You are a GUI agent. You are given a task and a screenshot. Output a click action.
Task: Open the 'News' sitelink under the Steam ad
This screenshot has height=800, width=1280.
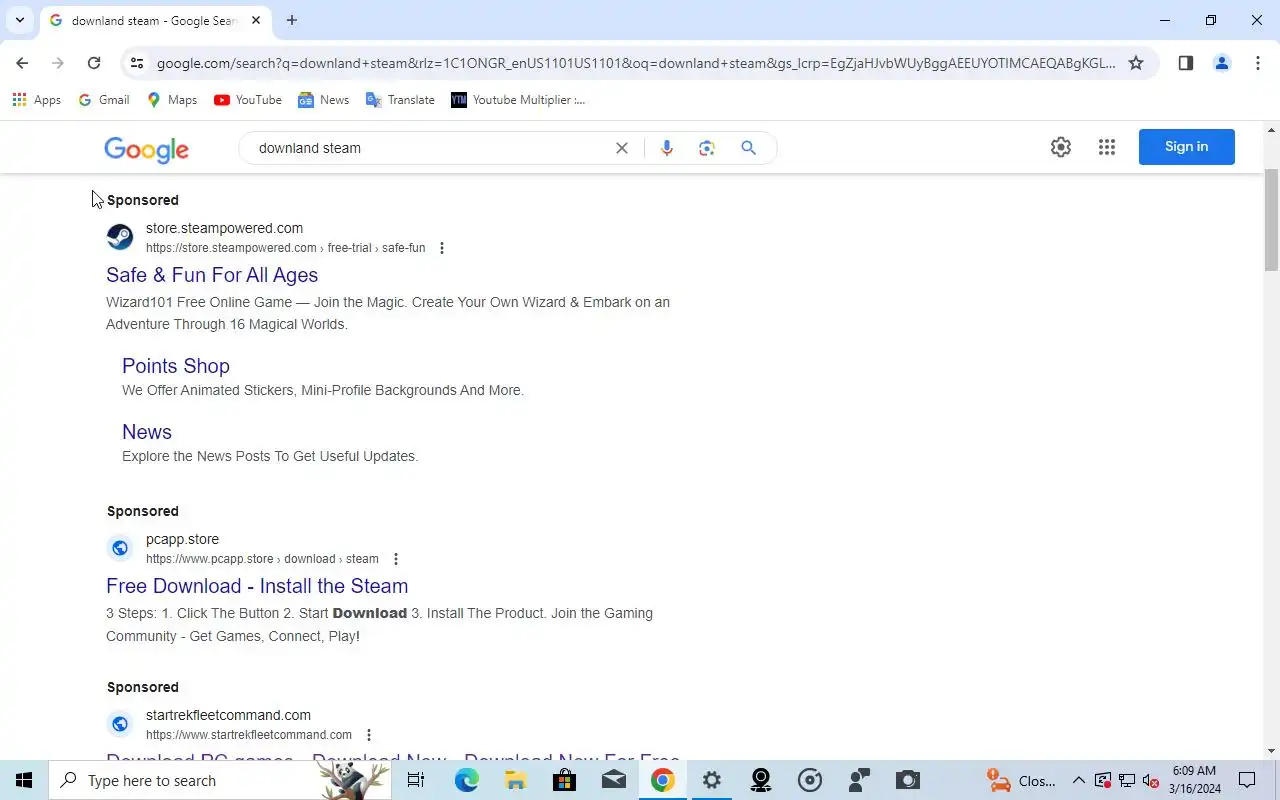(147, 432)
